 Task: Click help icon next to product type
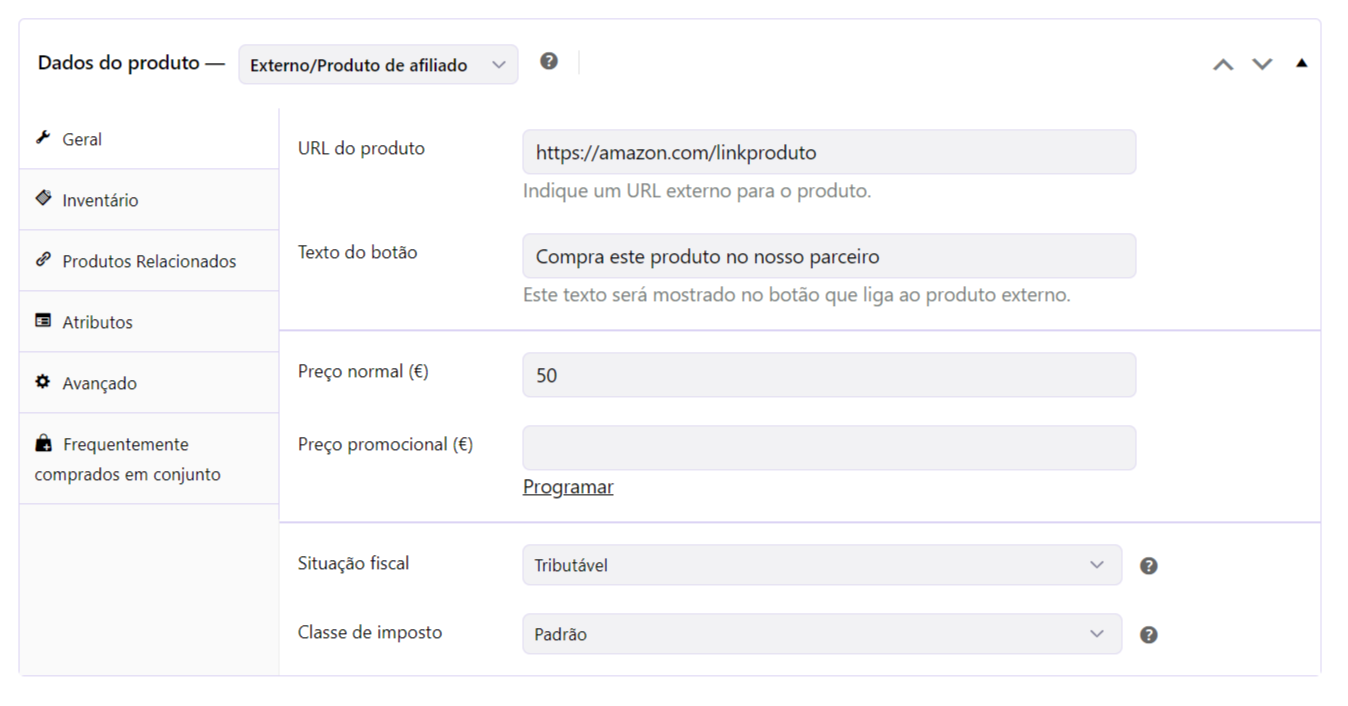[x=548, y=61]
